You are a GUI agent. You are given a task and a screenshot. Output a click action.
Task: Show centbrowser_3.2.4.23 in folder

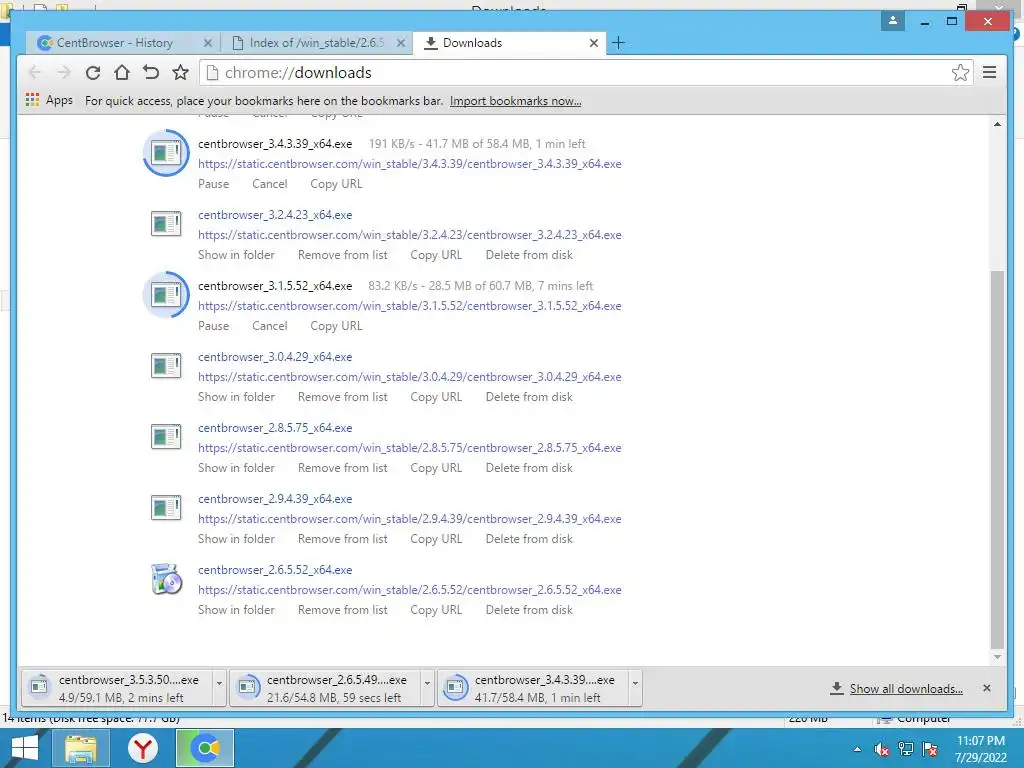point(236,255)
